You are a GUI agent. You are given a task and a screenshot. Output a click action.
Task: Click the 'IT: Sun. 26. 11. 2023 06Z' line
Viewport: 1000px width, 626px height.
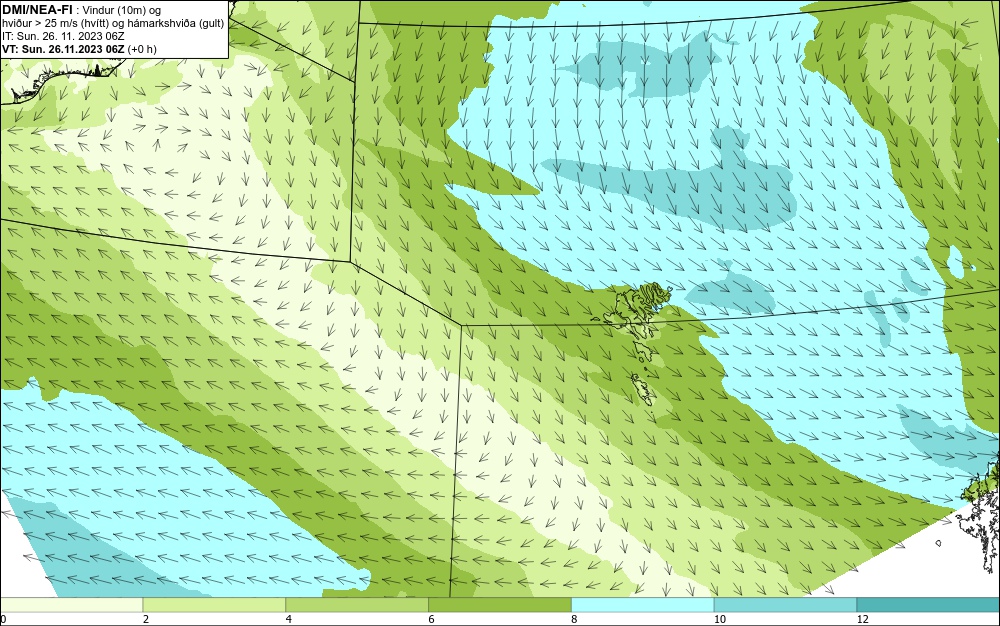tap(63, 36)
